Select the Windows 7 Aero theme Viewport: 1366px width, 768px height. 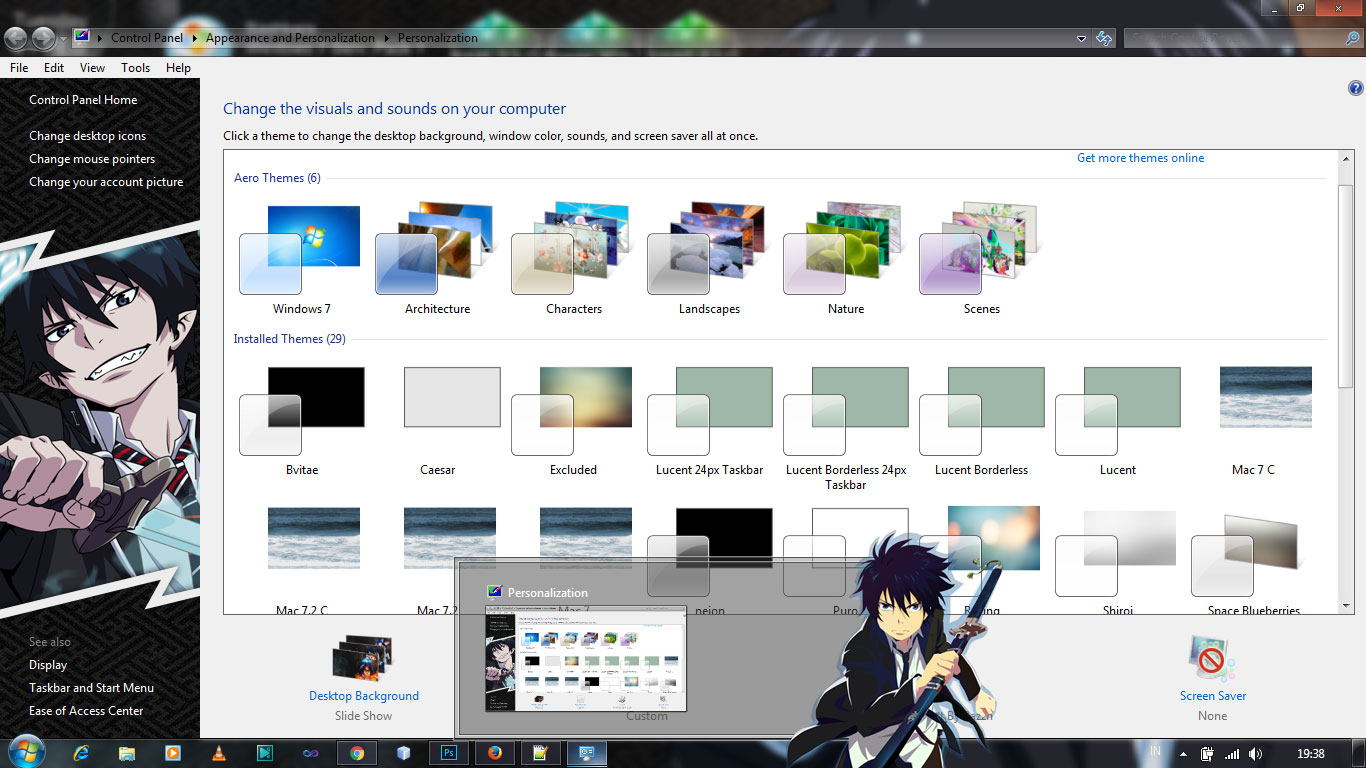pos(301,258)
